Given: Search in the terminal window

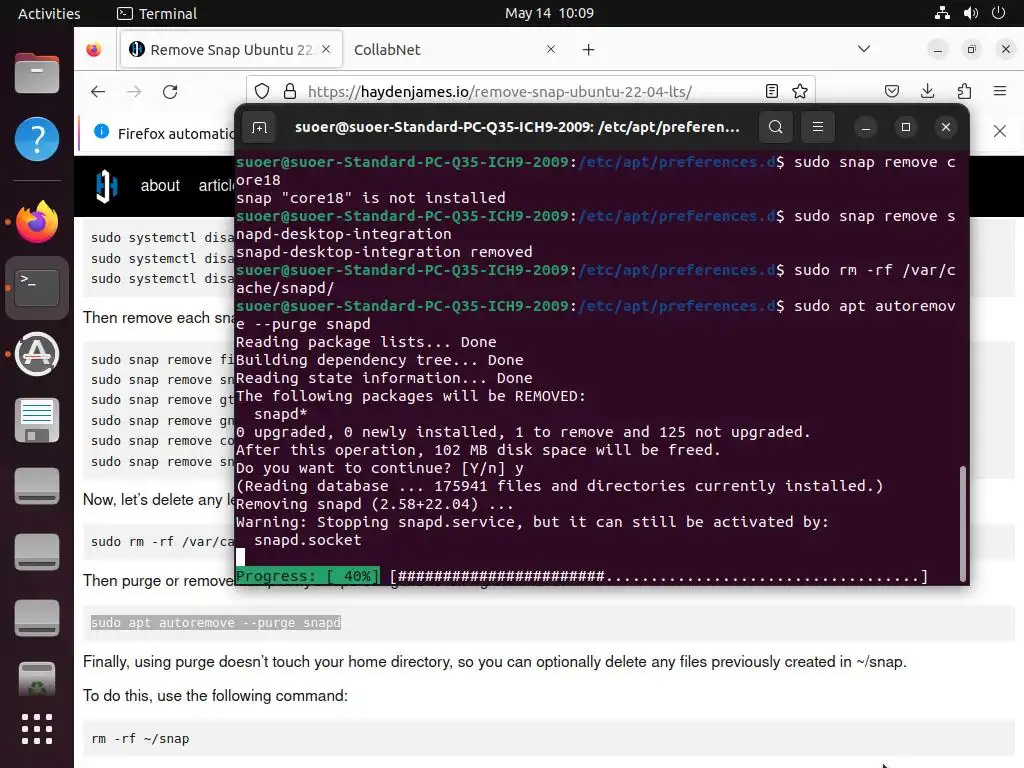Looking at the screenshot, I should 775,127.
